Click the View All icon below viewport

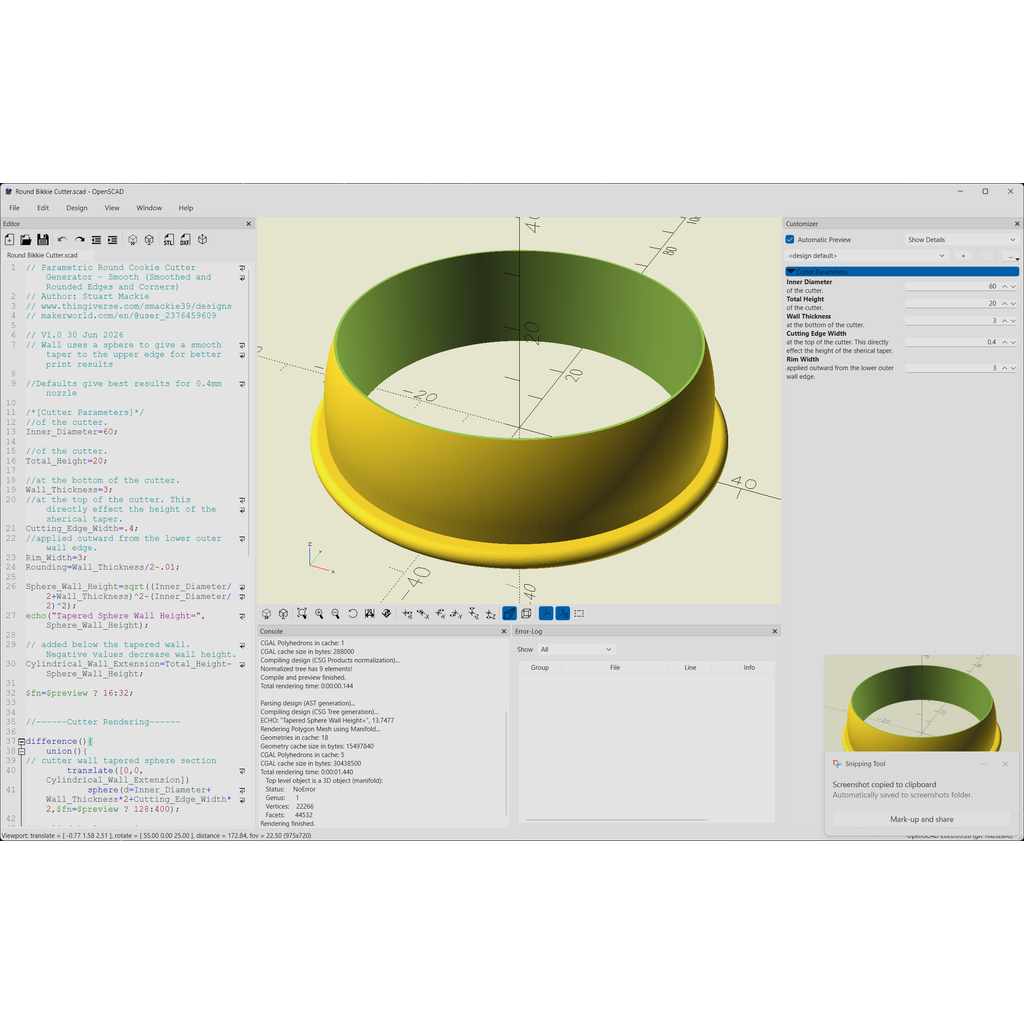(x=302, y=613)
